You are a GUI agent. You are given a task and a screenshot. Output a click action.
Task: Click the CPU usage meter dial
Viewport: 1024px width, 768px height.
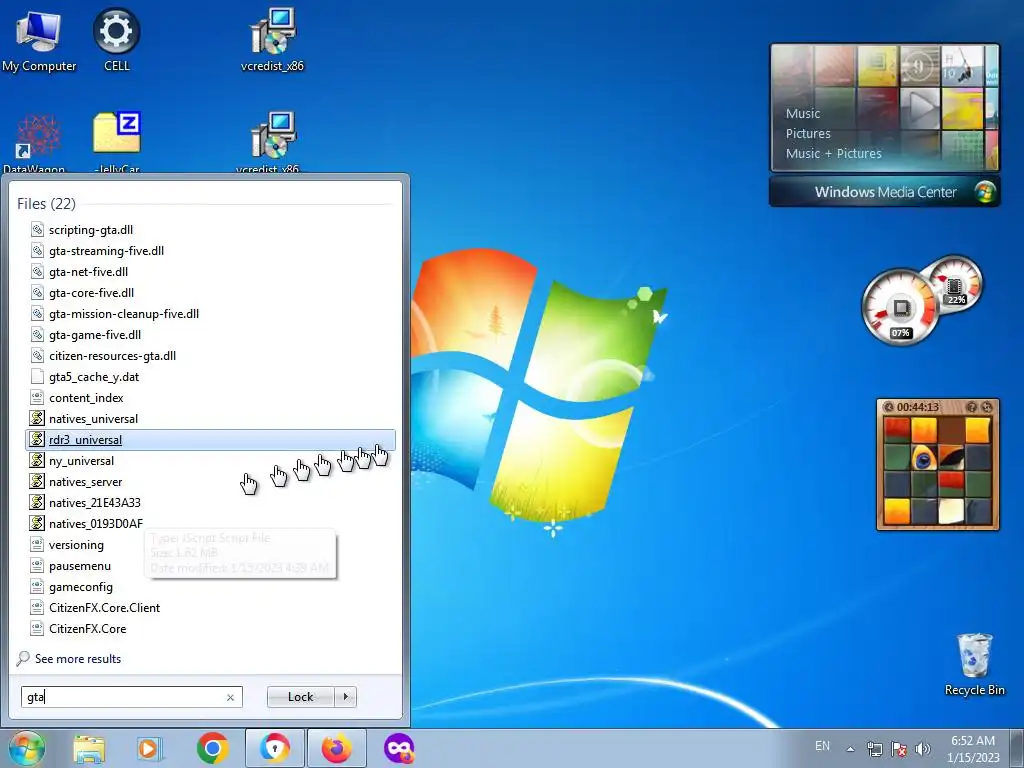pos(901,307)
